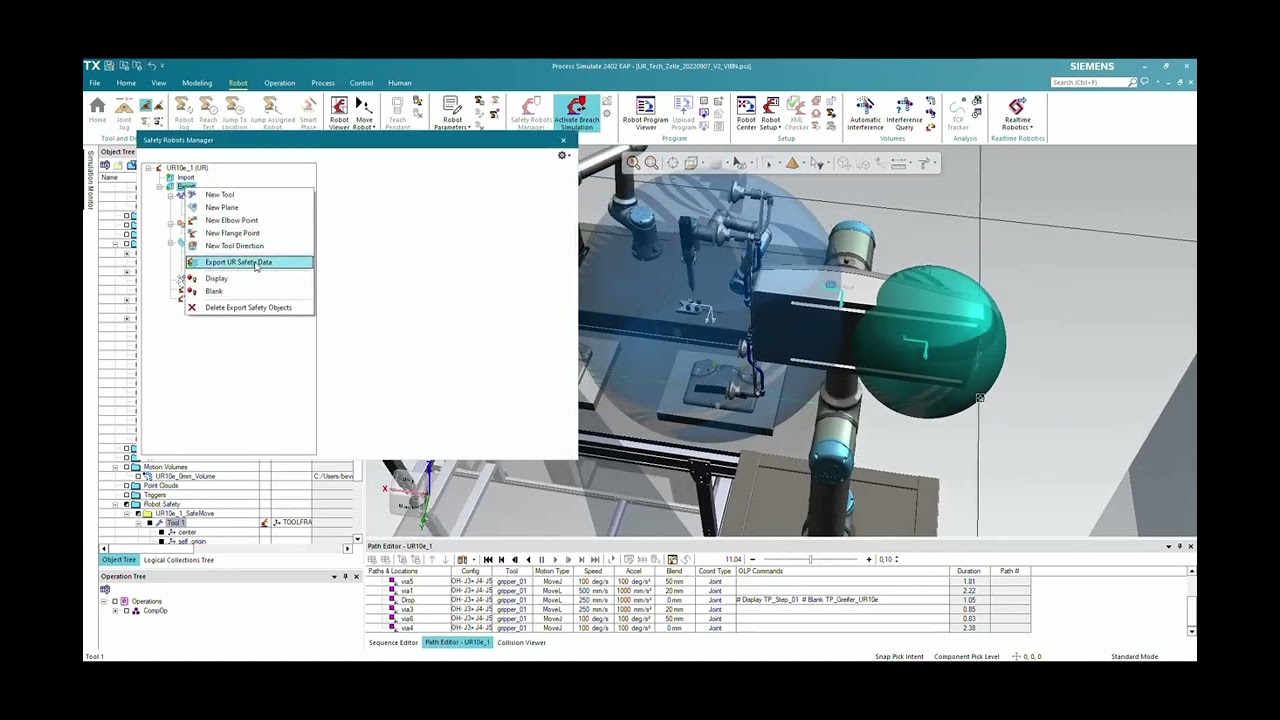
Task: Open the File menu
Action: pyautogui.click(x=94, y=83)
